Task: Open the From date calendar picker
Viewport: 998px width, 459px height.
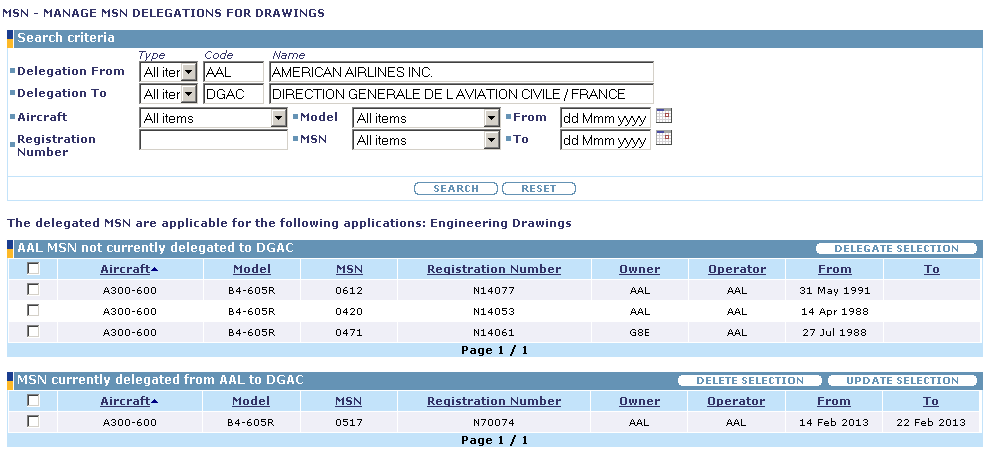Action: pos(664,116)
